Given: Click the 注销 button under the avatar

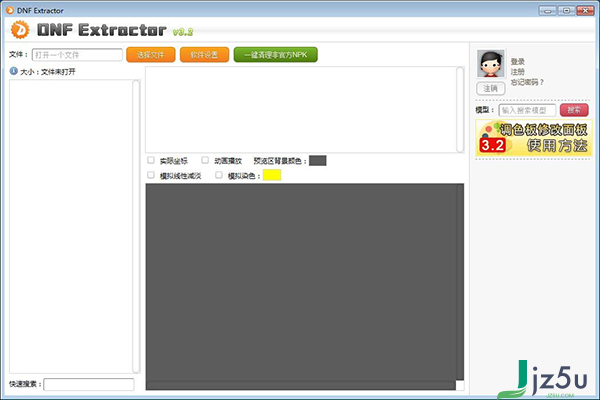Looking at the screenshot, I should pyautogui.click(x=489, y=89).
